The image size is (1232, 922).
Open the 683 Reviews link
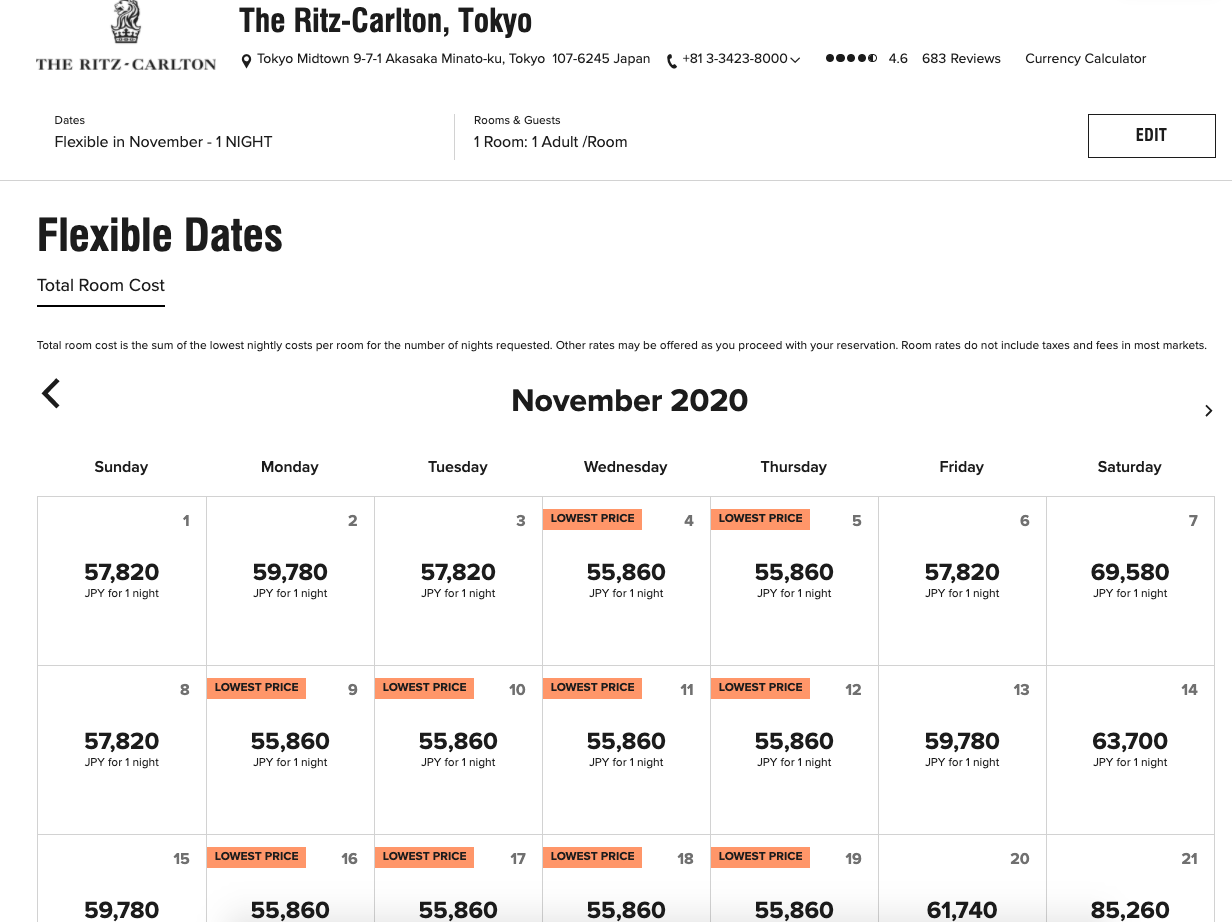pyautogui.click(x=961, y=59)
